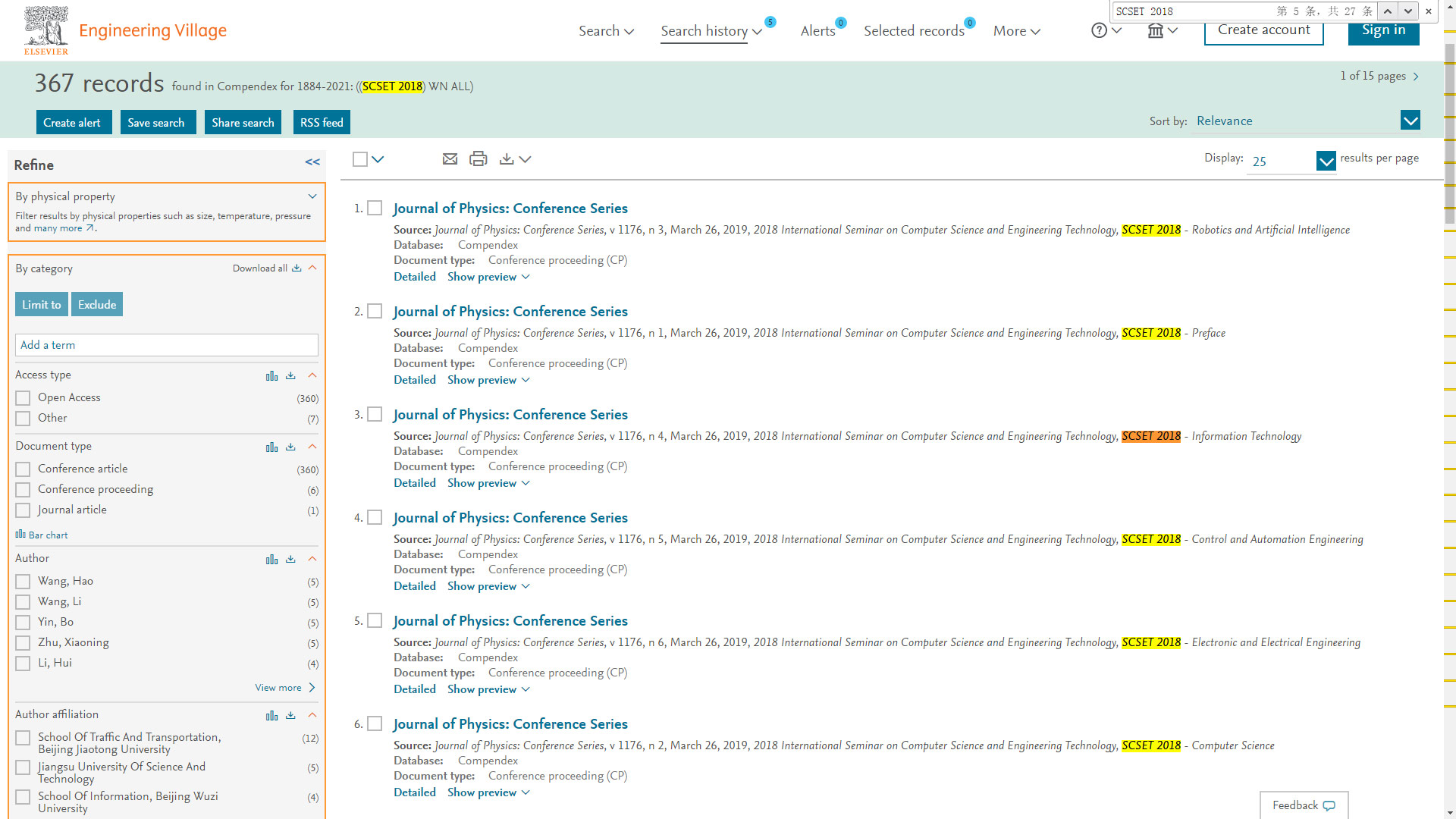
Task: Find next match in browser find bar
Action: pos(1408,11)
